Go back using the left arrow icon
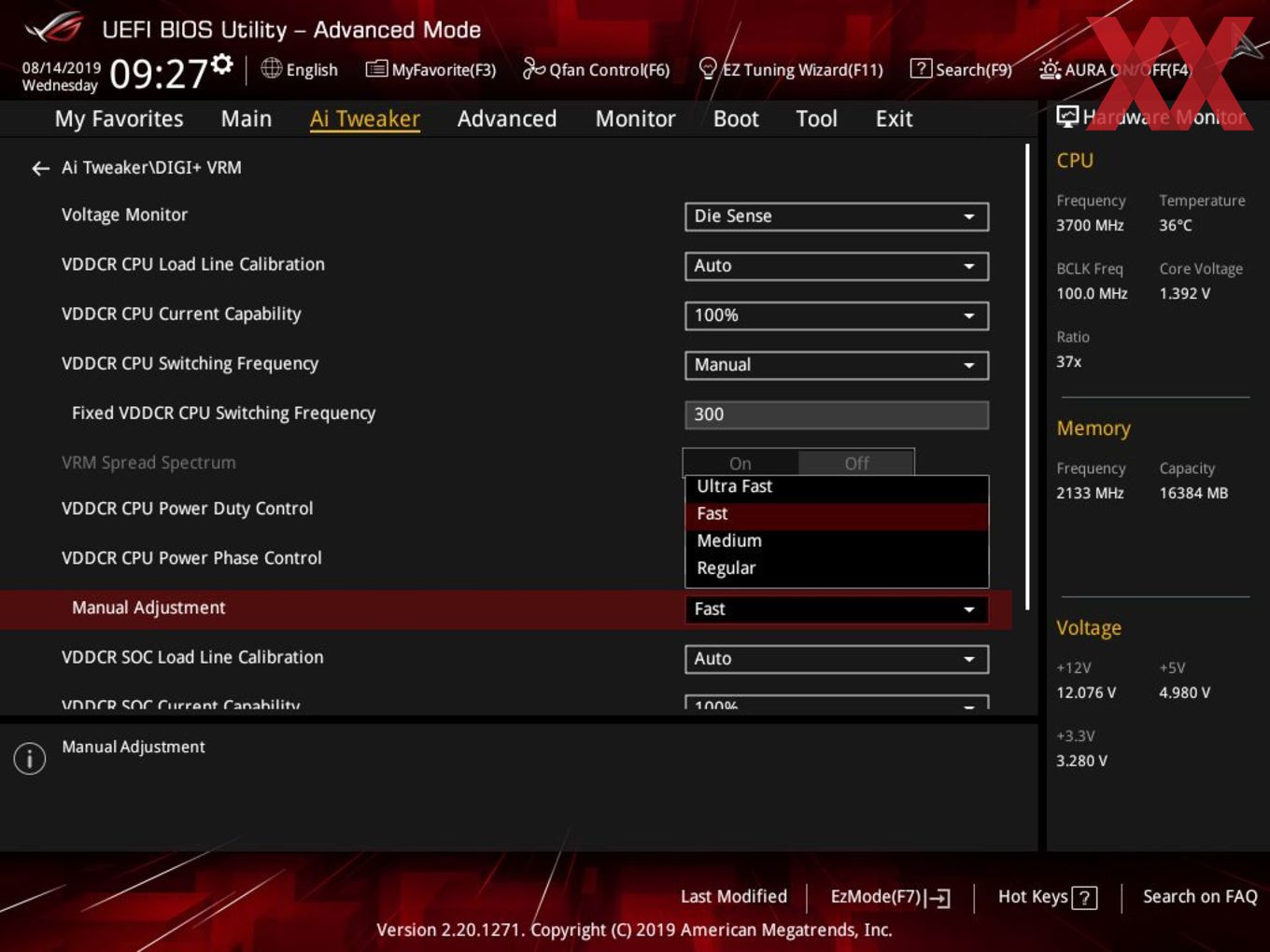The image size is (1270, 952). tap(40, 168)
